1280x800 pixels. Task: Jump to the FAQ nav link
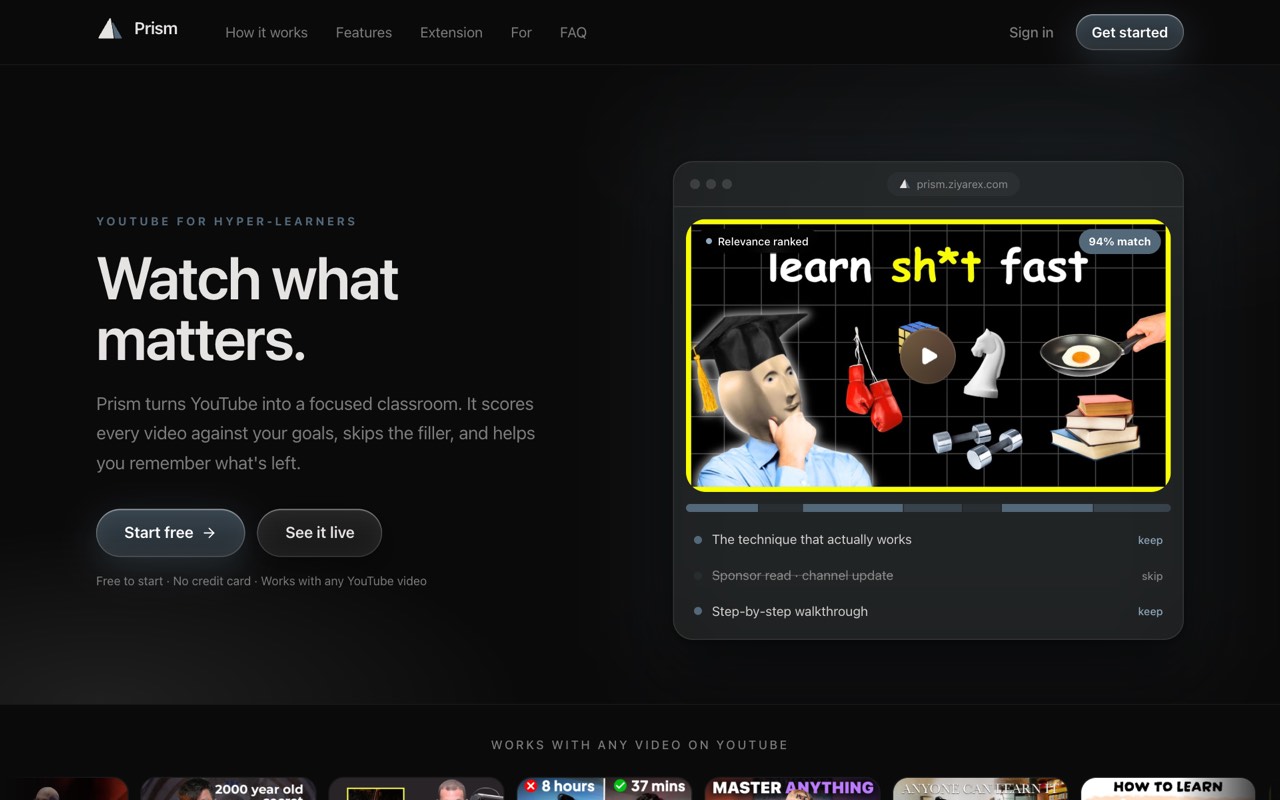point(573,32)
